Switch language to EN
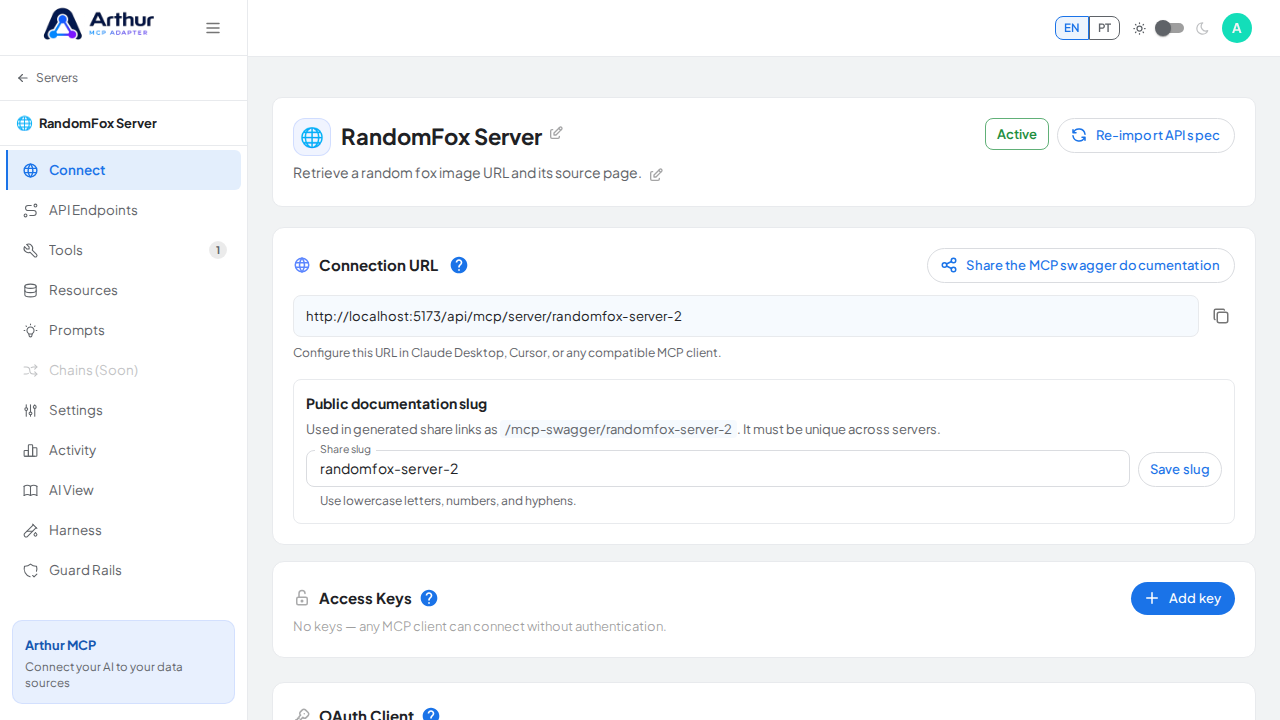Image resolution: width=1280 pixels, height=720 pixels. tap(1072, 28)
